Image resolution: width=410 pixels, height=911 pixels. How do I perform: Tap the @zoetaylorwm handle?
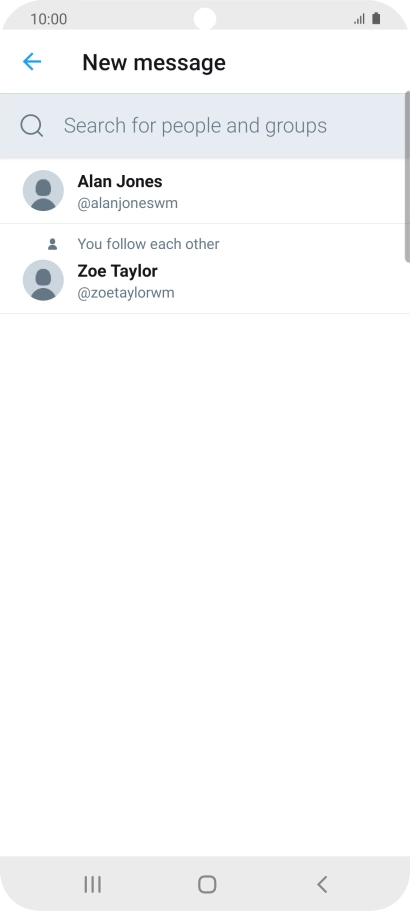click(x=125, y=293)
